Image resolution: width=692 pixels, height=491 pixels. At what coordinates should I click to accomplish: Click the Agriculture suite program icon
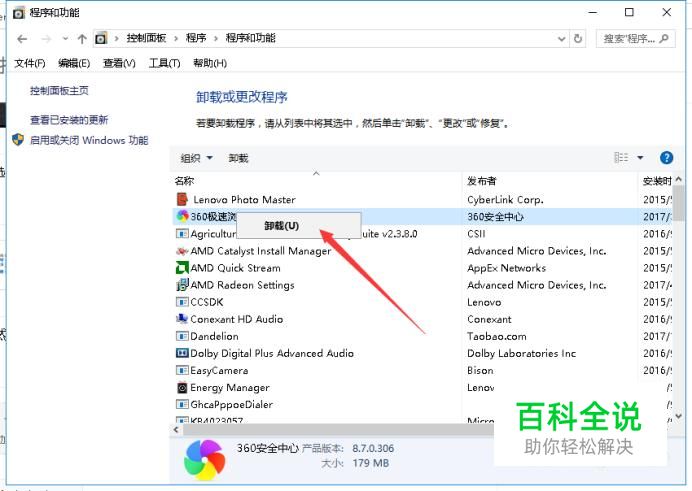[182, 234]
